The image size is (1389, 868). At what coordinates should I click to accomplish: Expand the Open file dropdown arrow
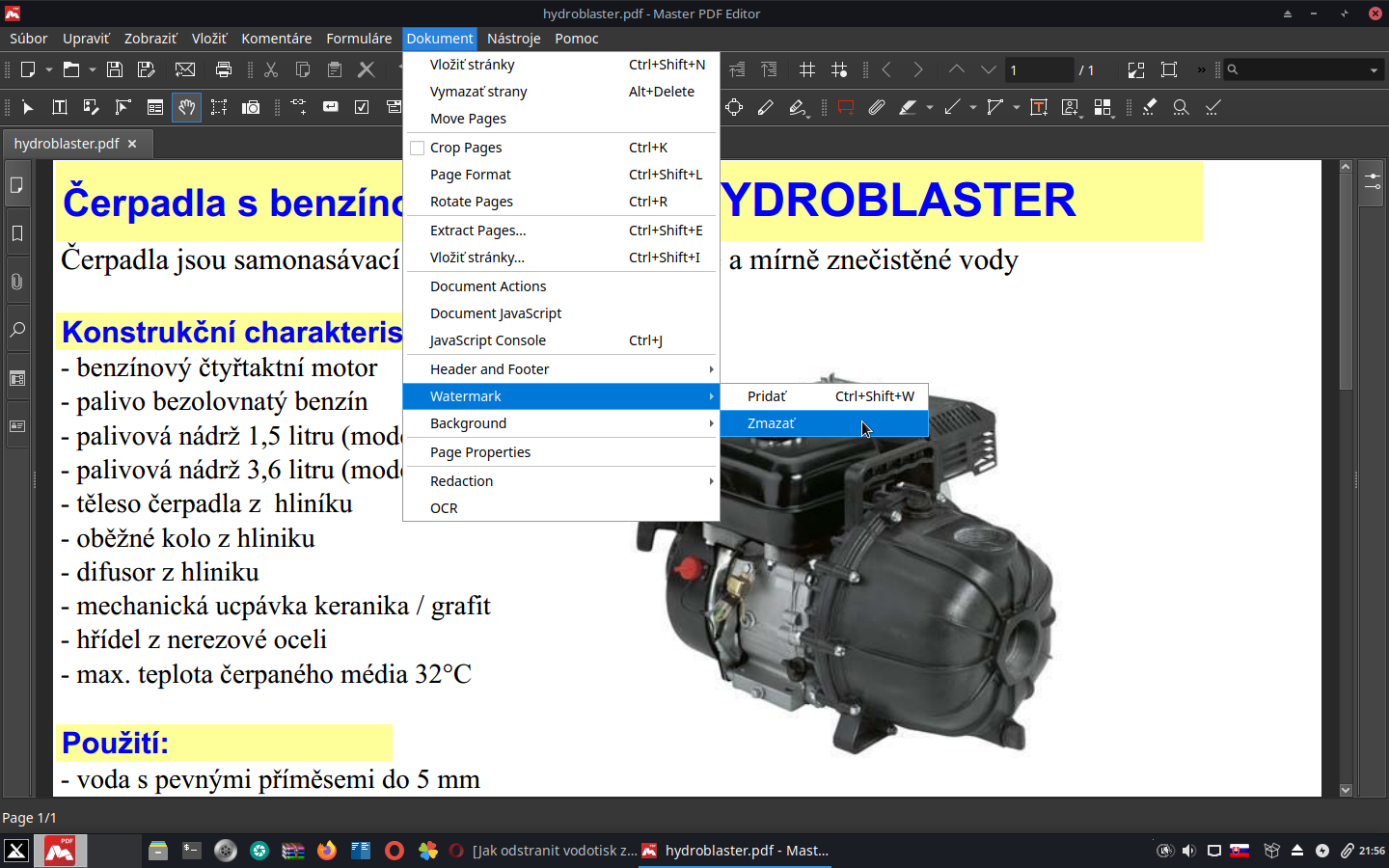pos(93,69)
